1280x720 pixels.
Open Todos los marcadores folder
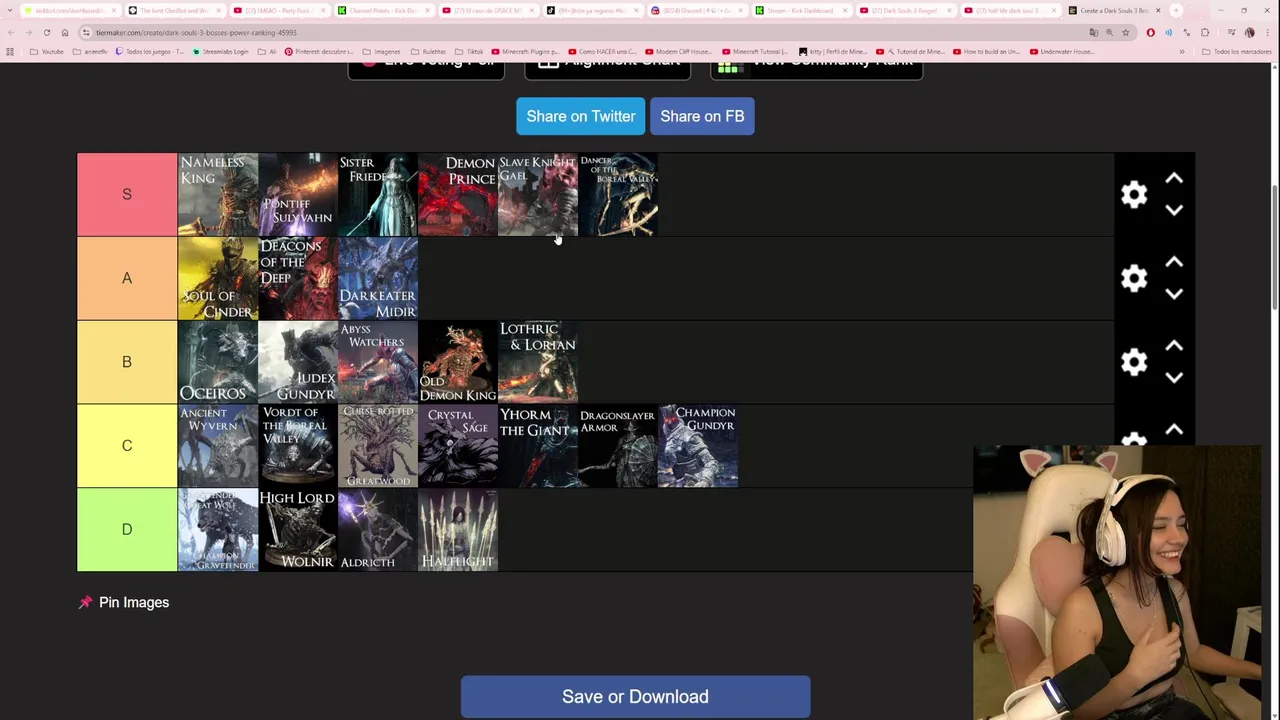[1236, 52]
